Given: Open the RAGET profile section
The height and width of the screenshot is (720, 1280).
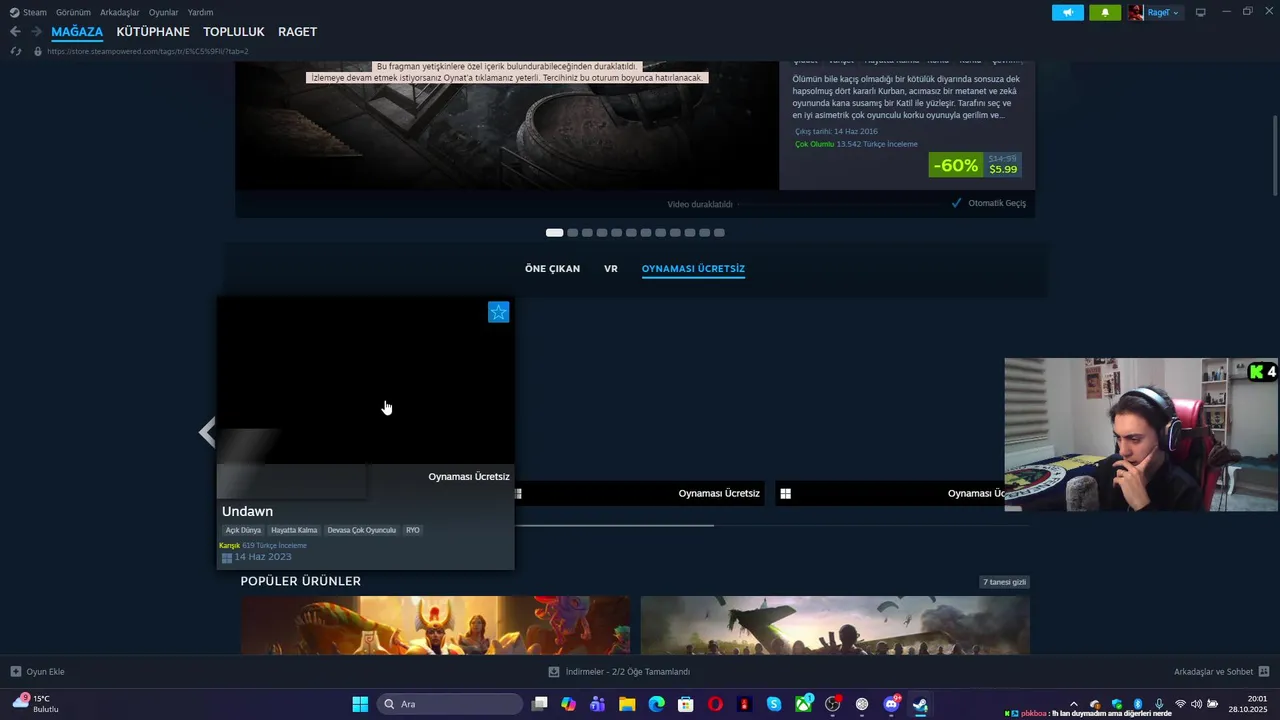Looking at the screenshot, I should coord(297,32).
